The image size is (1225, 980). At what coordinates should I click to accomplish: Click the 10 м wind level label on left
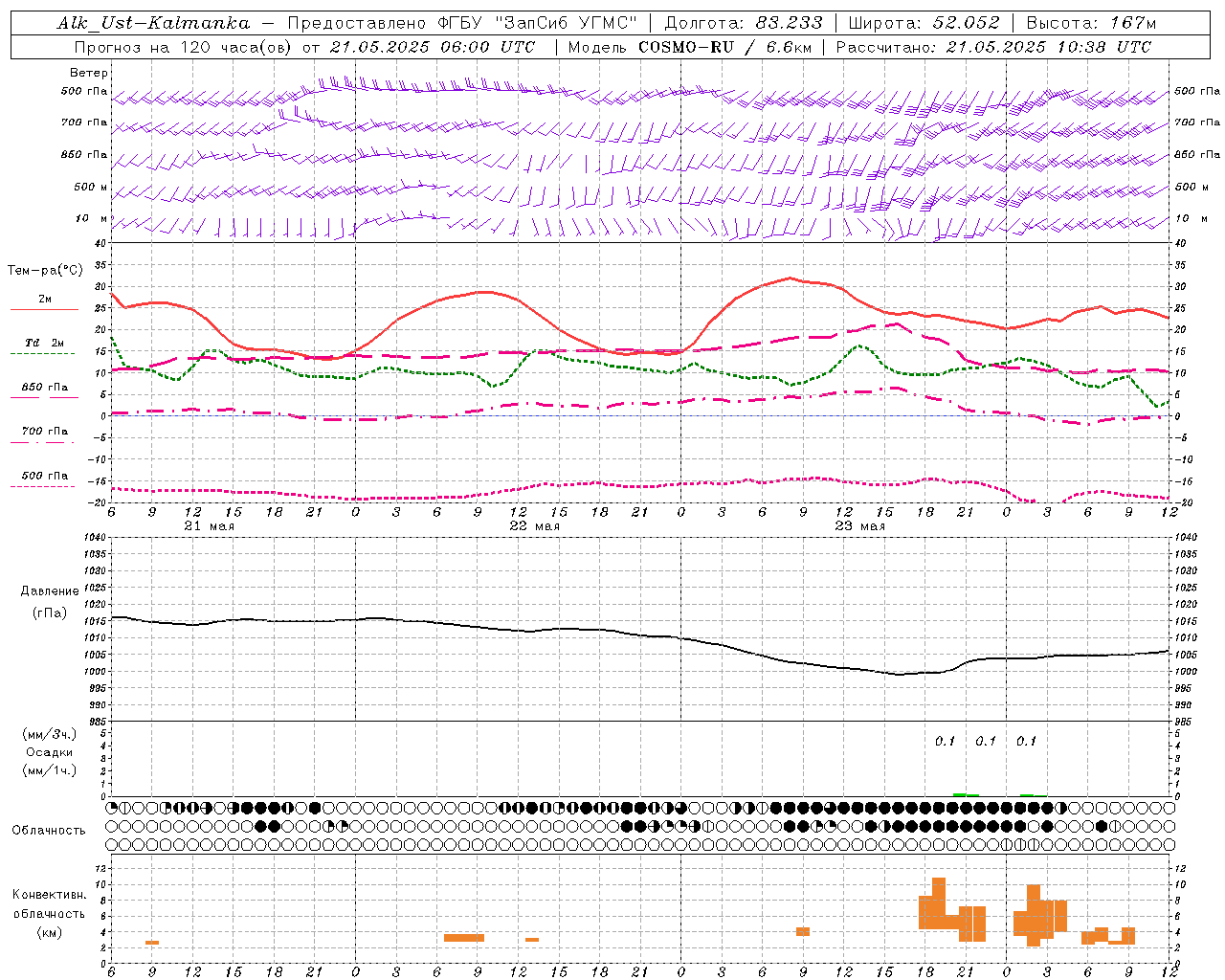point(92,218)
